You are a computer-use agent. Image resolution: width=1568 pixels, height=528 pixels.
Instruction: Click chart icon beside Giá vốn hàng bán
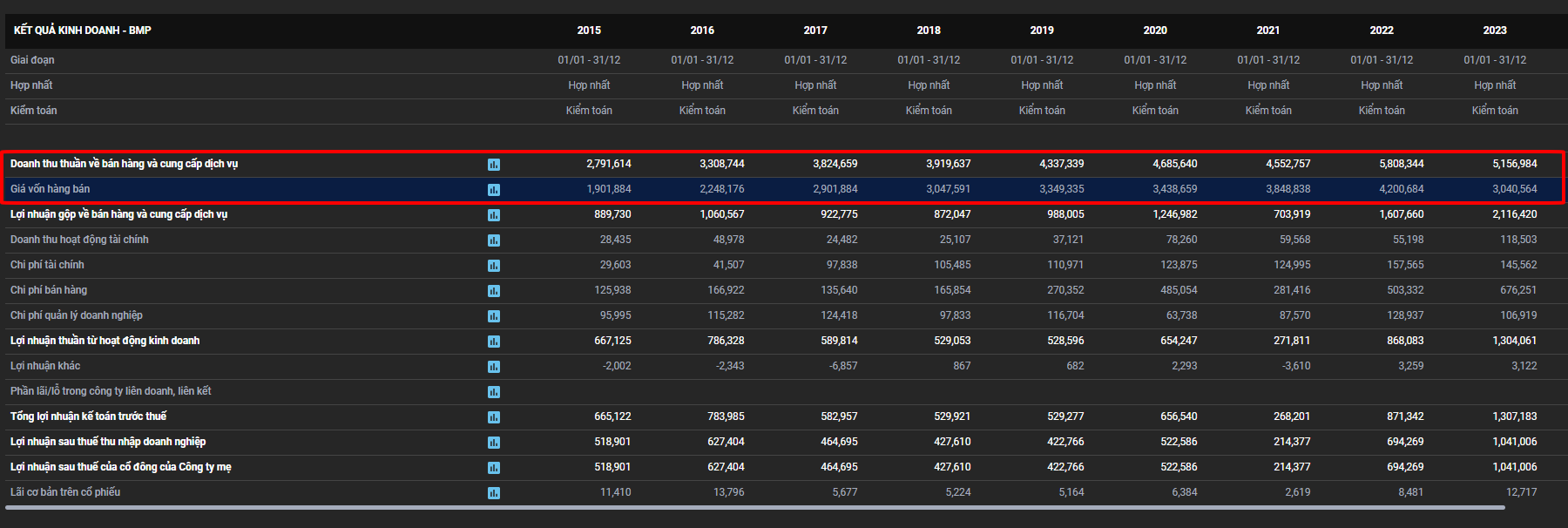494,190
